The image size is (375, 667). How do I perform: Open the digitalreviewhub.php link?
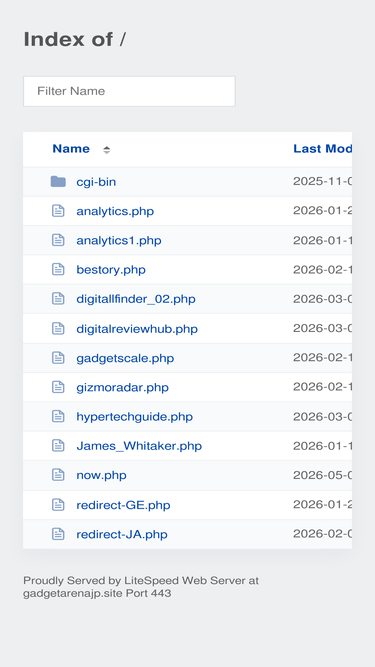(137, 329)
